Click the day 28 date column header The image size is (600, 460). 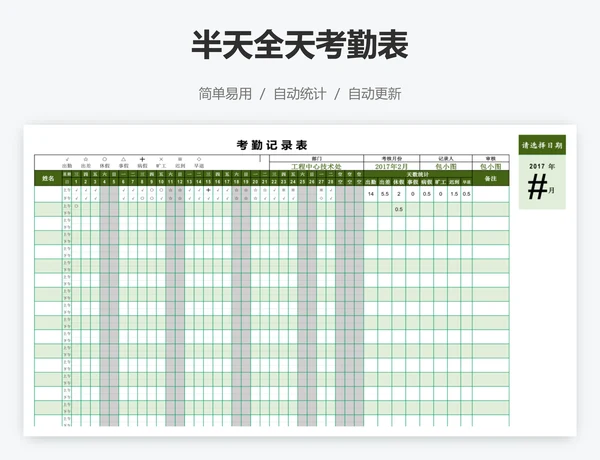(331, 182)
